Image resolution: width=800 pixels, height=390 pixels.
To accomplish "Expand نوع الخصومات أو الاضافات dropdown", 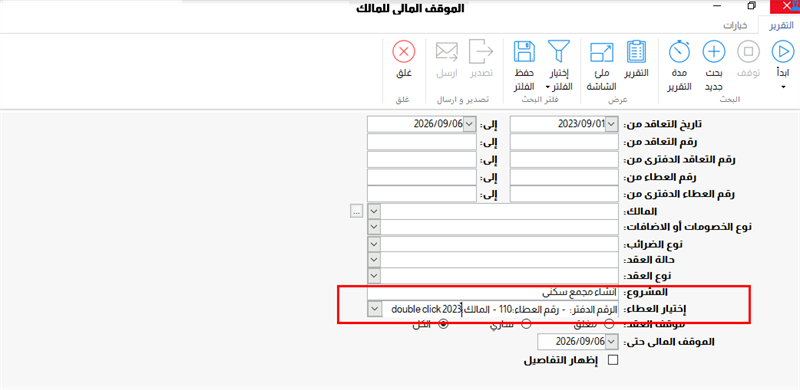I will pos(374,226).
